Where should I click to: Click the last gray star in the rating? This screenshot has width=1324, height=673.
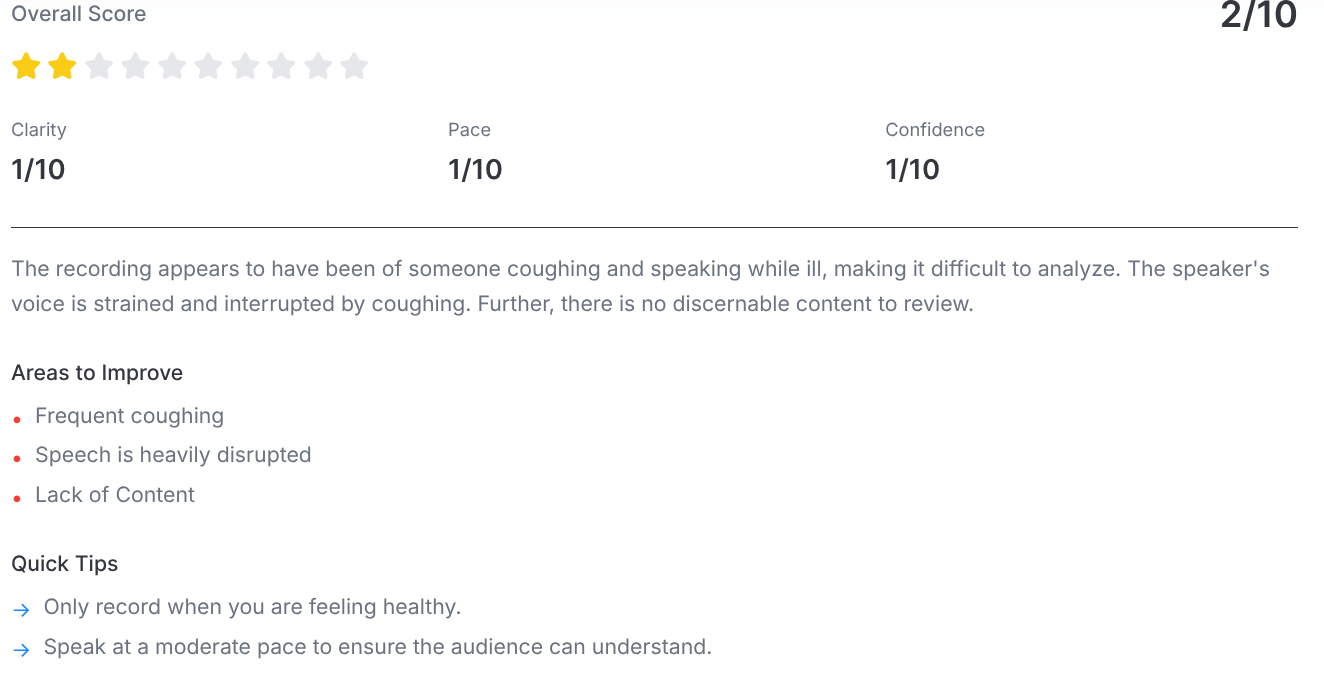354,67
